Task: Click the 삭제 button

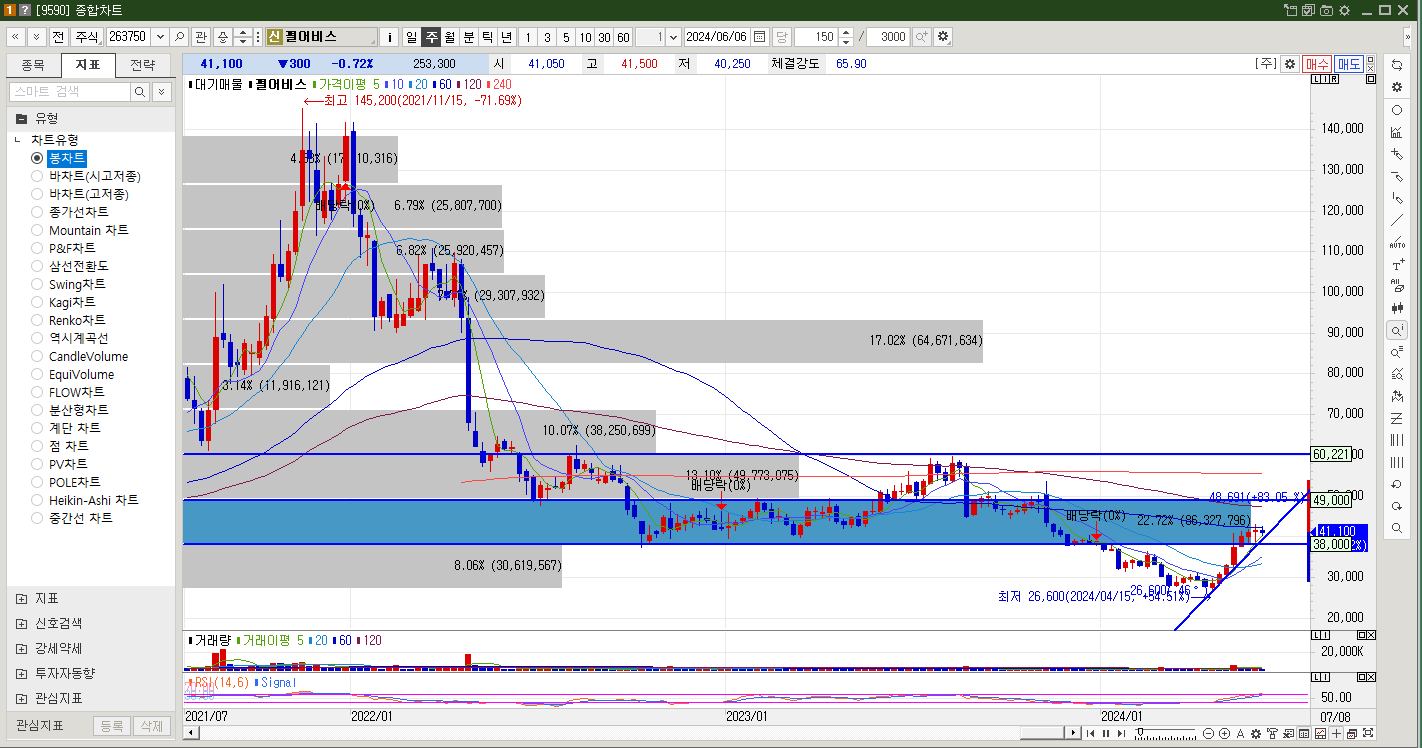Action: pos(151,726)
